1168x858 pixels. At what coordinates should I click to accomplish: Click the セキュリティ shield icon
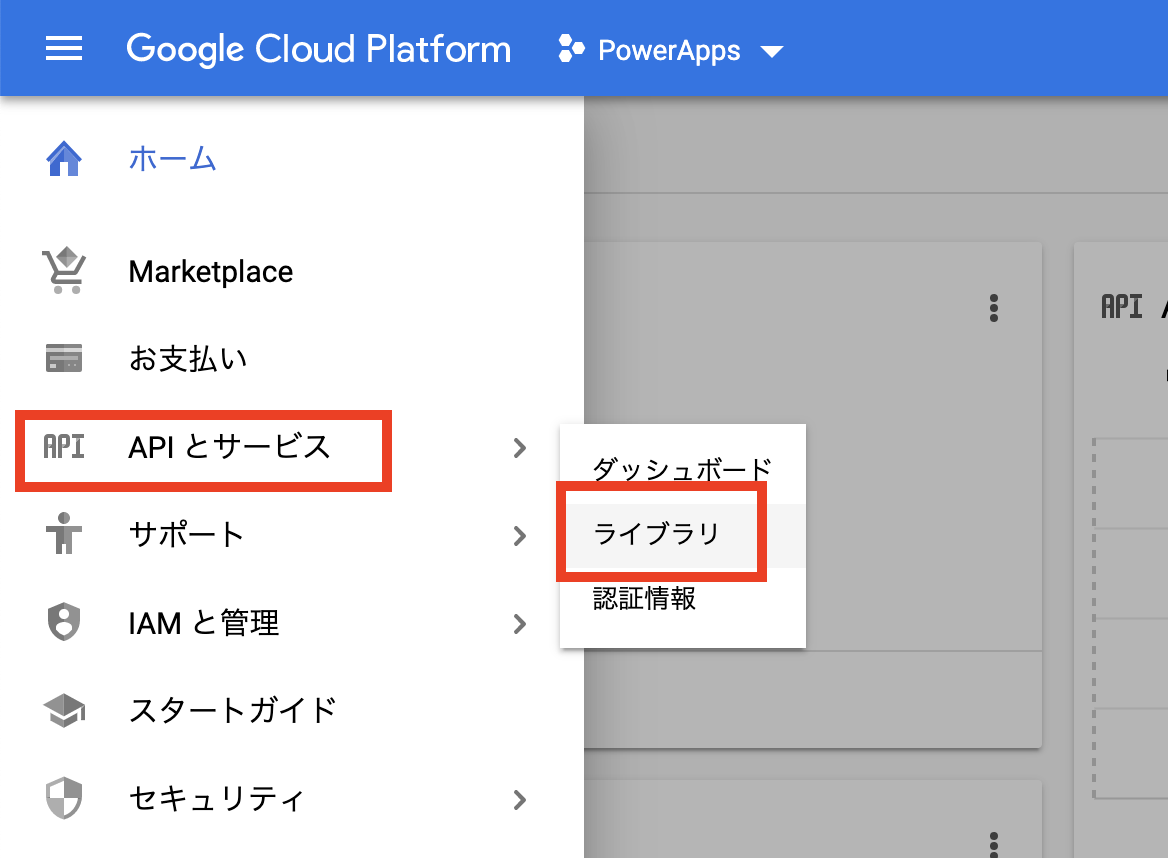pos(64,798)
